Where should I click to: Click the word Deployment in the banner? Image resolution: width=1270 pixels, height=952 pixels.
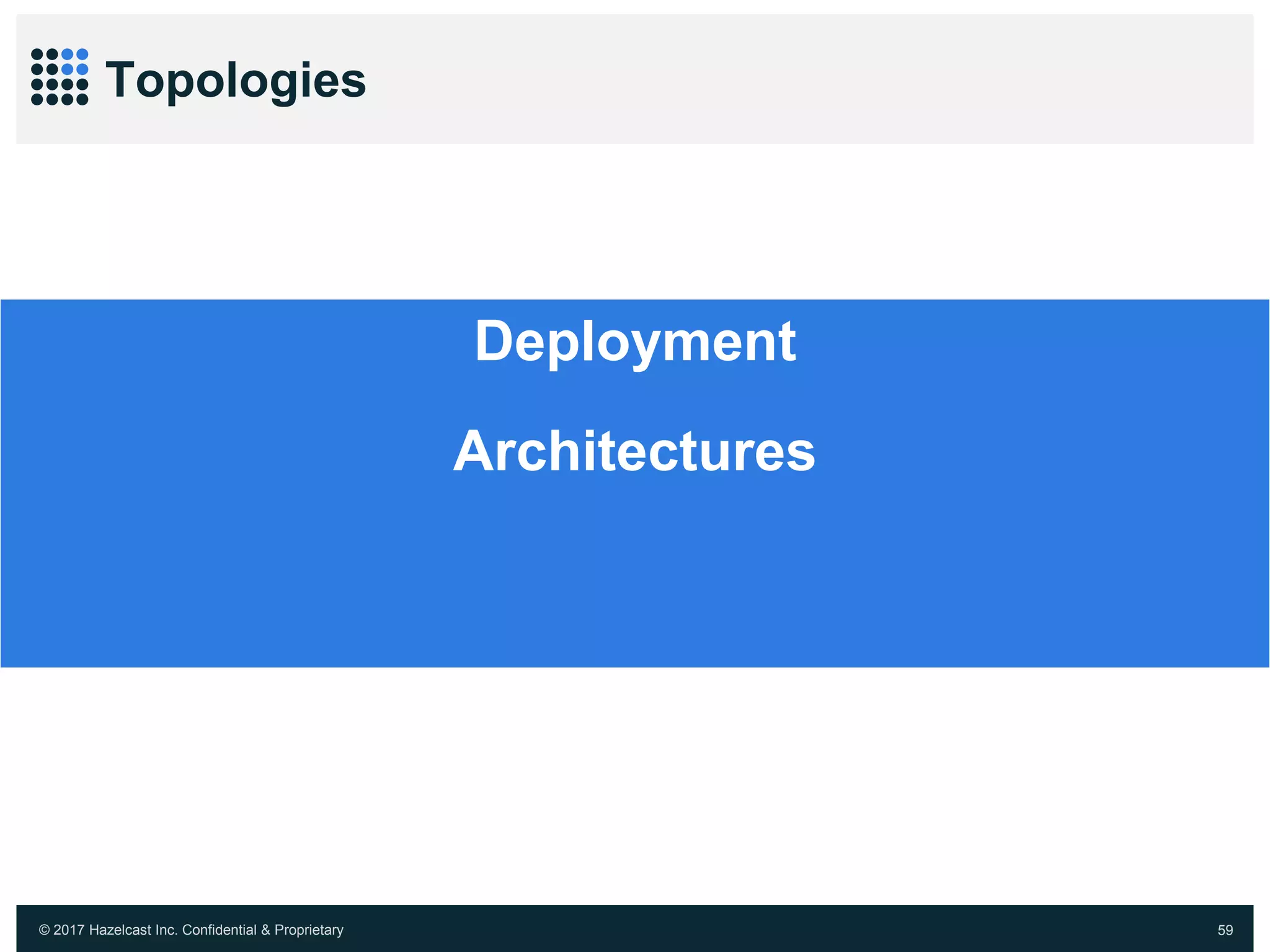635,341
